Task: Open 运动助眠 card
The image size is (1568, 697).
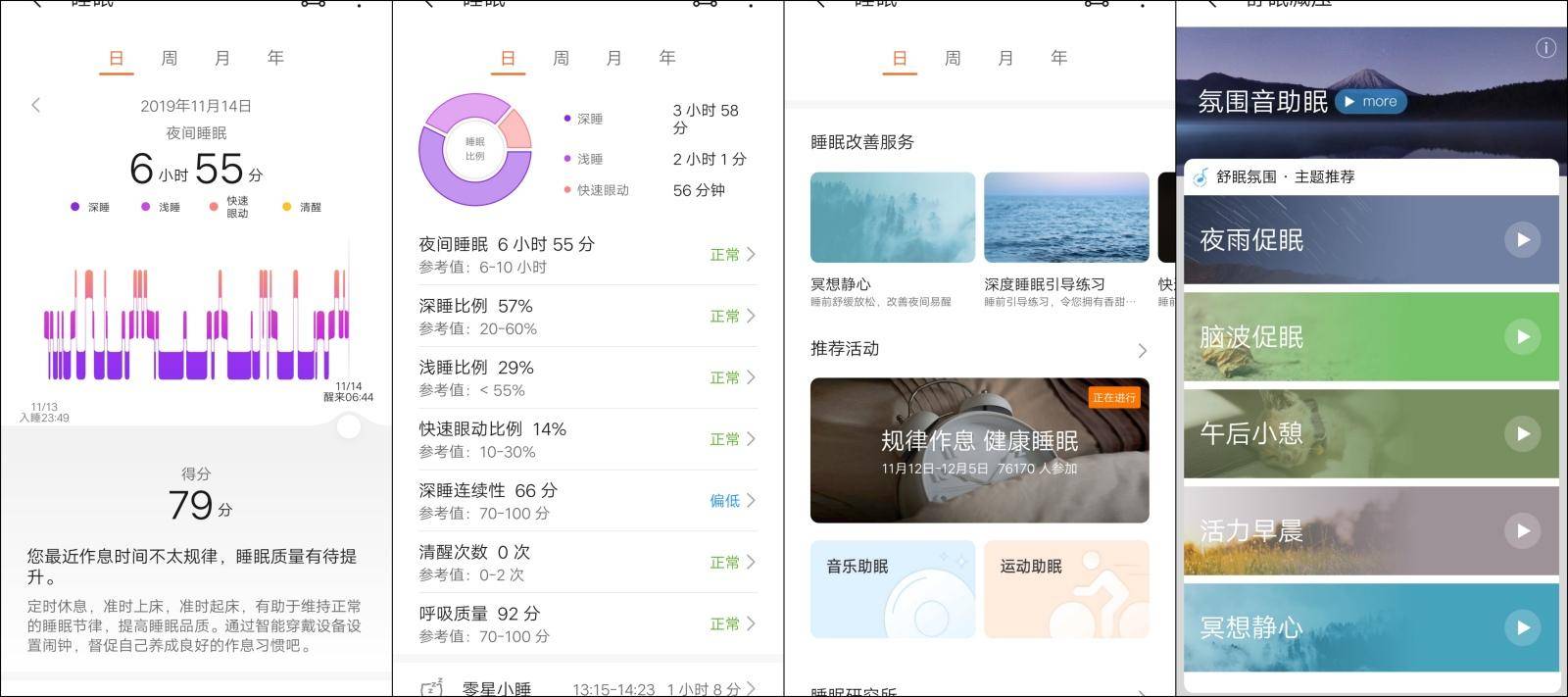Action: coord(1066,589)
